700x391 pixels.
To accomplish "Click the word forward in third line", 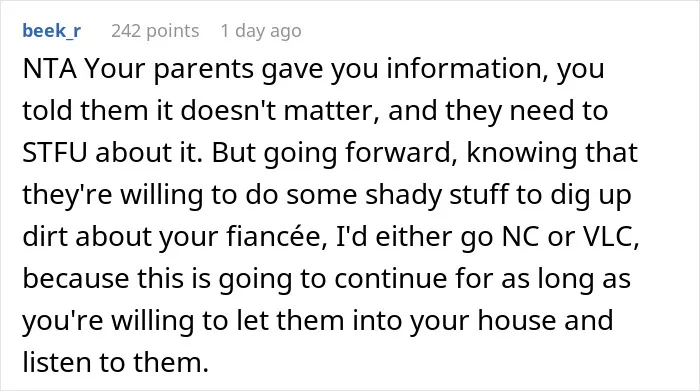I will click(x=401, y=153).
